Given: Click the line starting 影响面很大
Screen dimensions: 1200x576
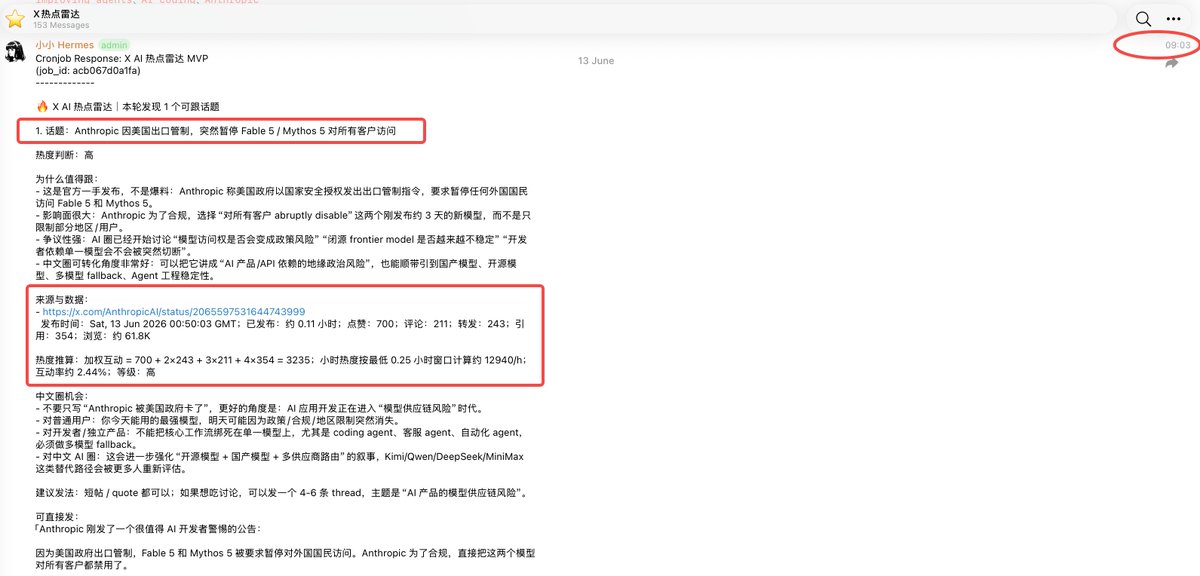Looking at the screenshot, I should (285, 220).
